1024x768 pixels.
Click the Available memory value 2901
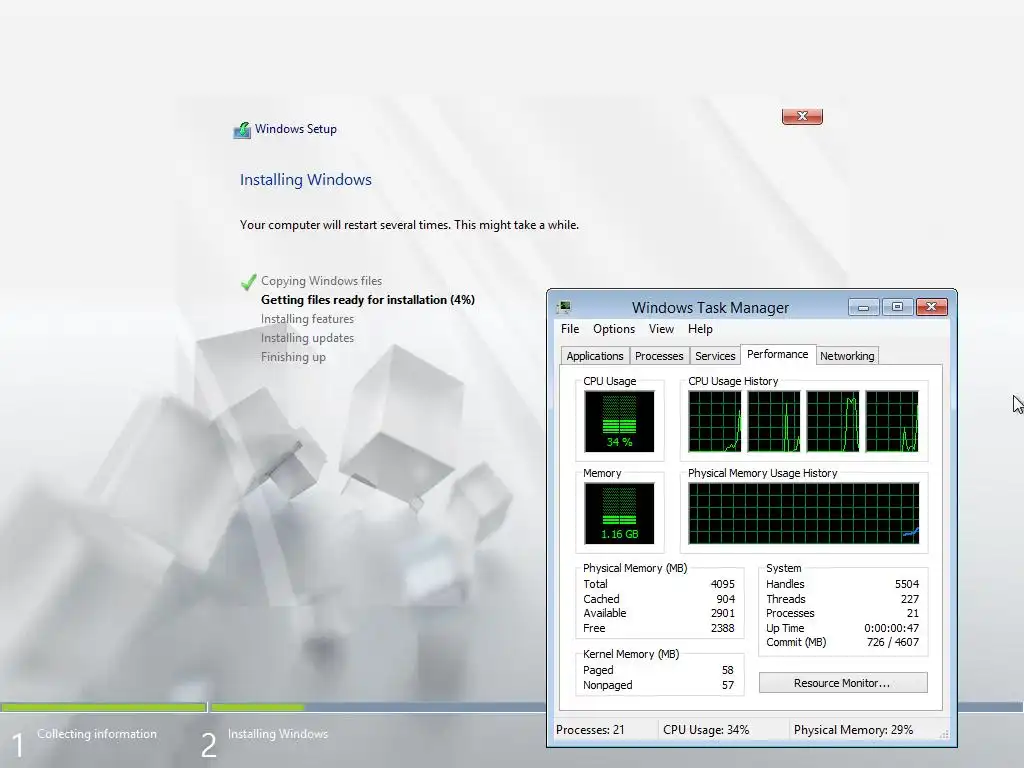[722, 613]
